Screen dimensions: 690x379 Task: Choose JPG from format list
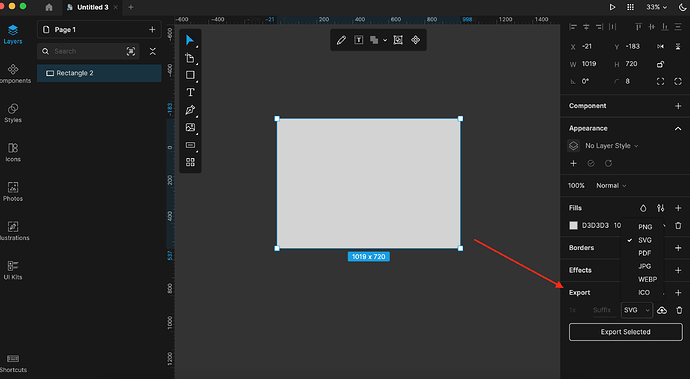coord(644,266)
